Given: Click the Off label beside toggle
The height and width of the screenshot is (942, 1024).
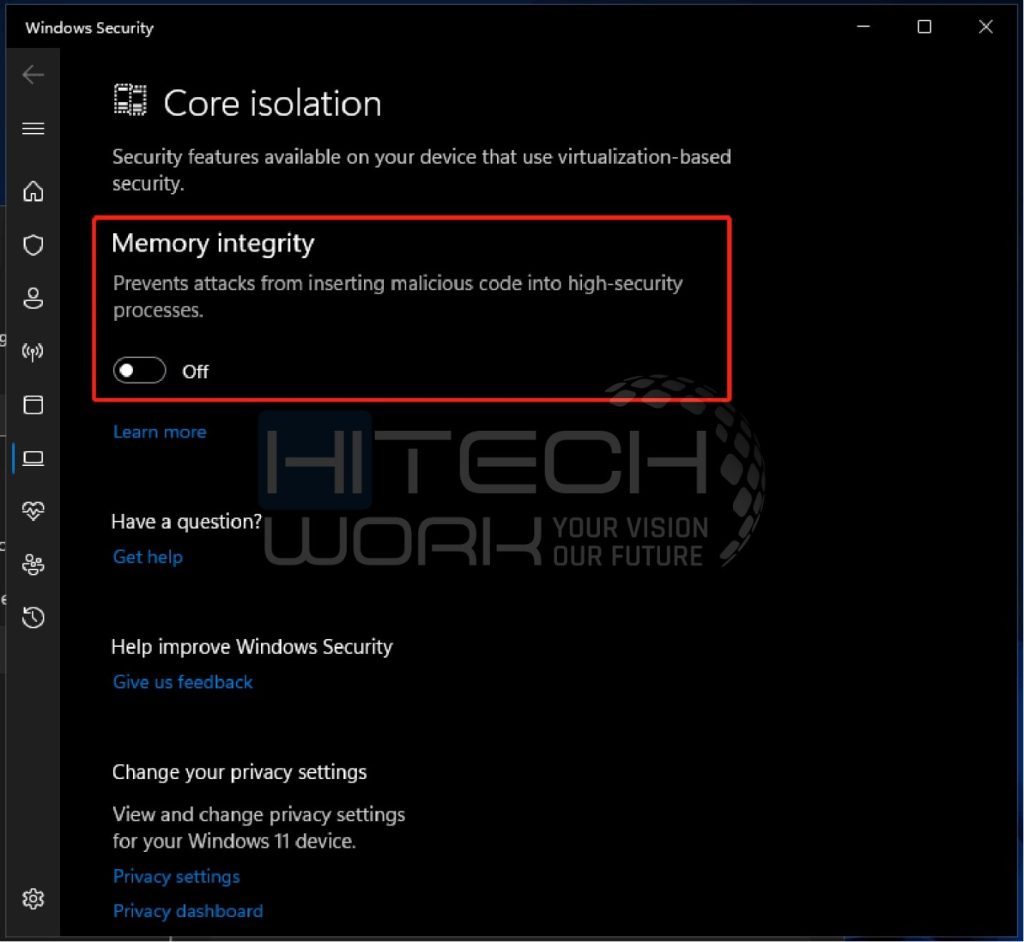Looking at the screenshot, I should pyautogui.click(x=195, y=371).
